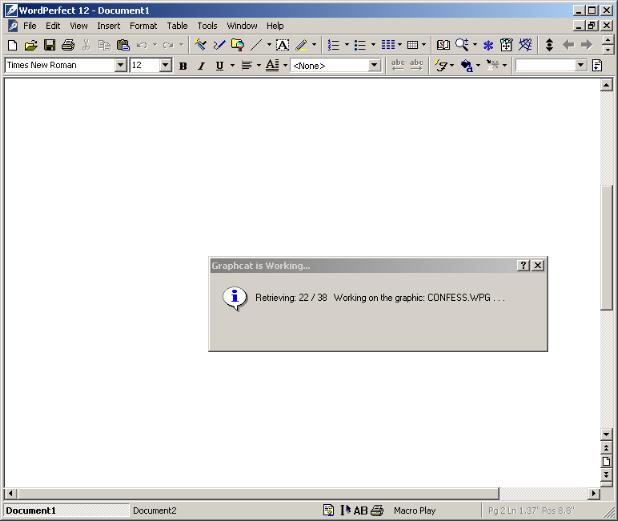Switch to Document2 in application bar
The image size is (618, 521).
(x=154, y=511)
